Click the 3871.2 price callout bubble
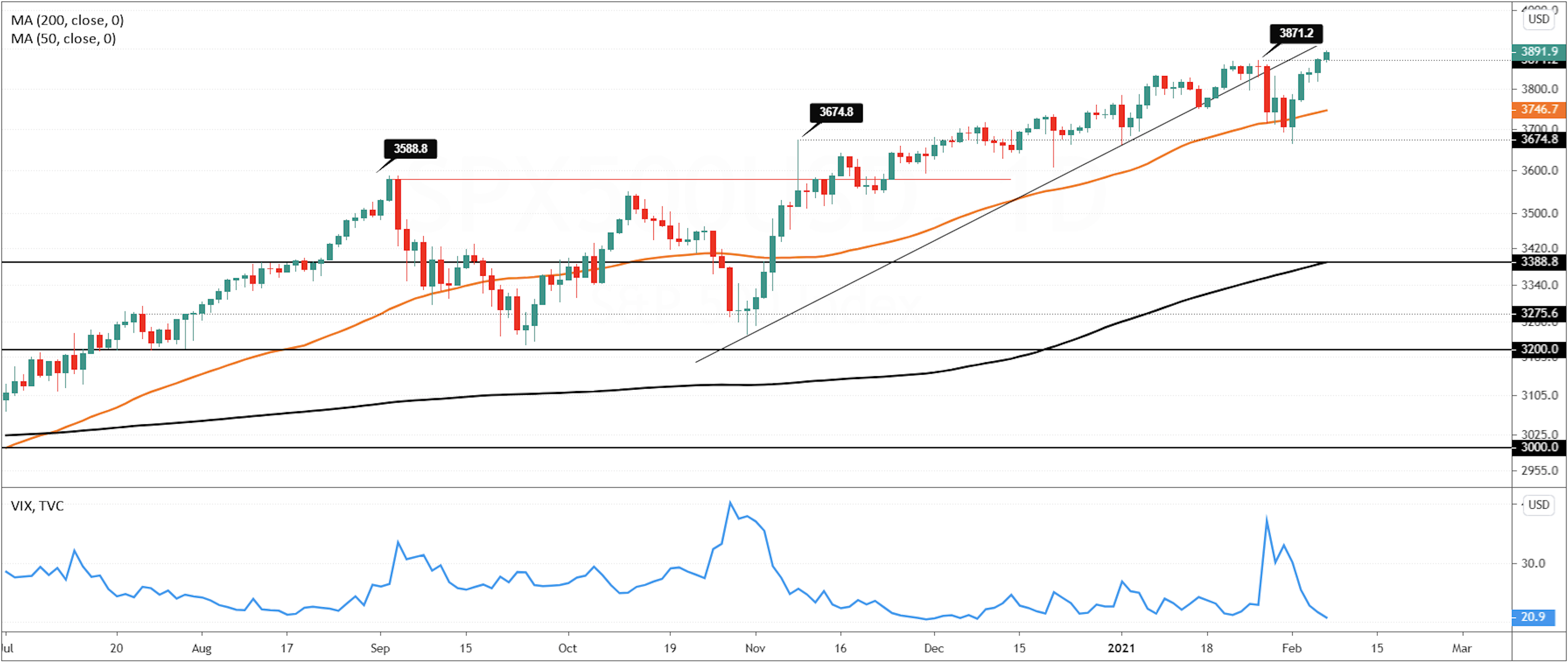Viewport: 1568px width, 663px height. point(1296,33)
